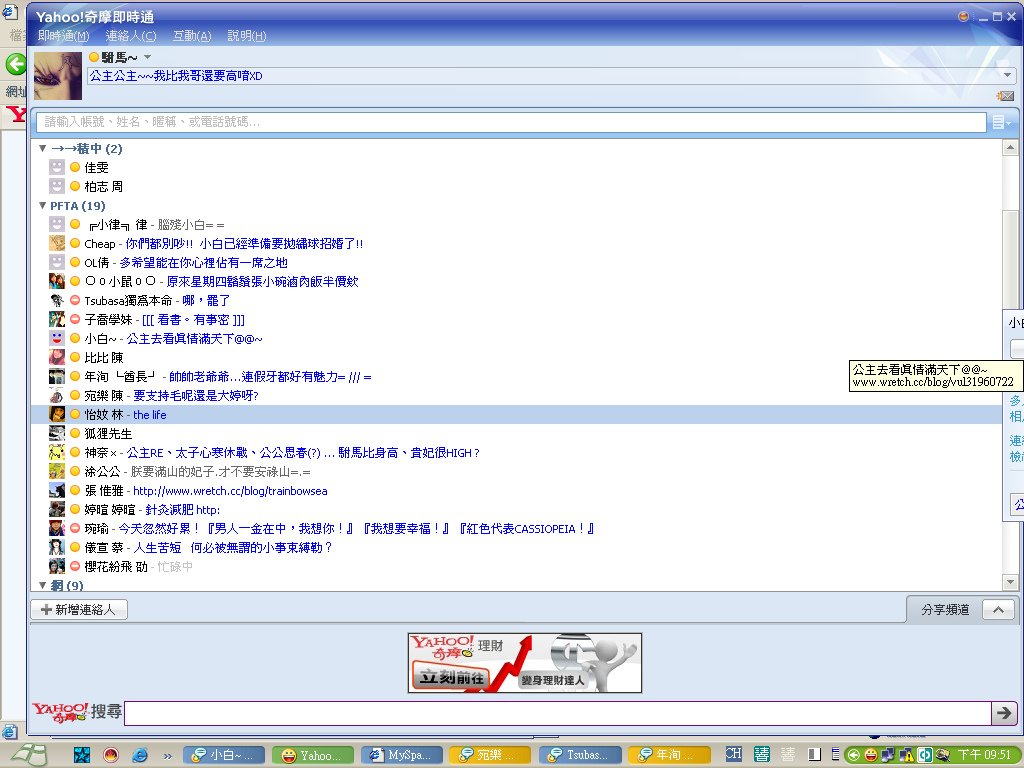Click the avatar icon of Cheap
The height and width of the screenshot is (768, 1024).
click(x=57, y=244)
